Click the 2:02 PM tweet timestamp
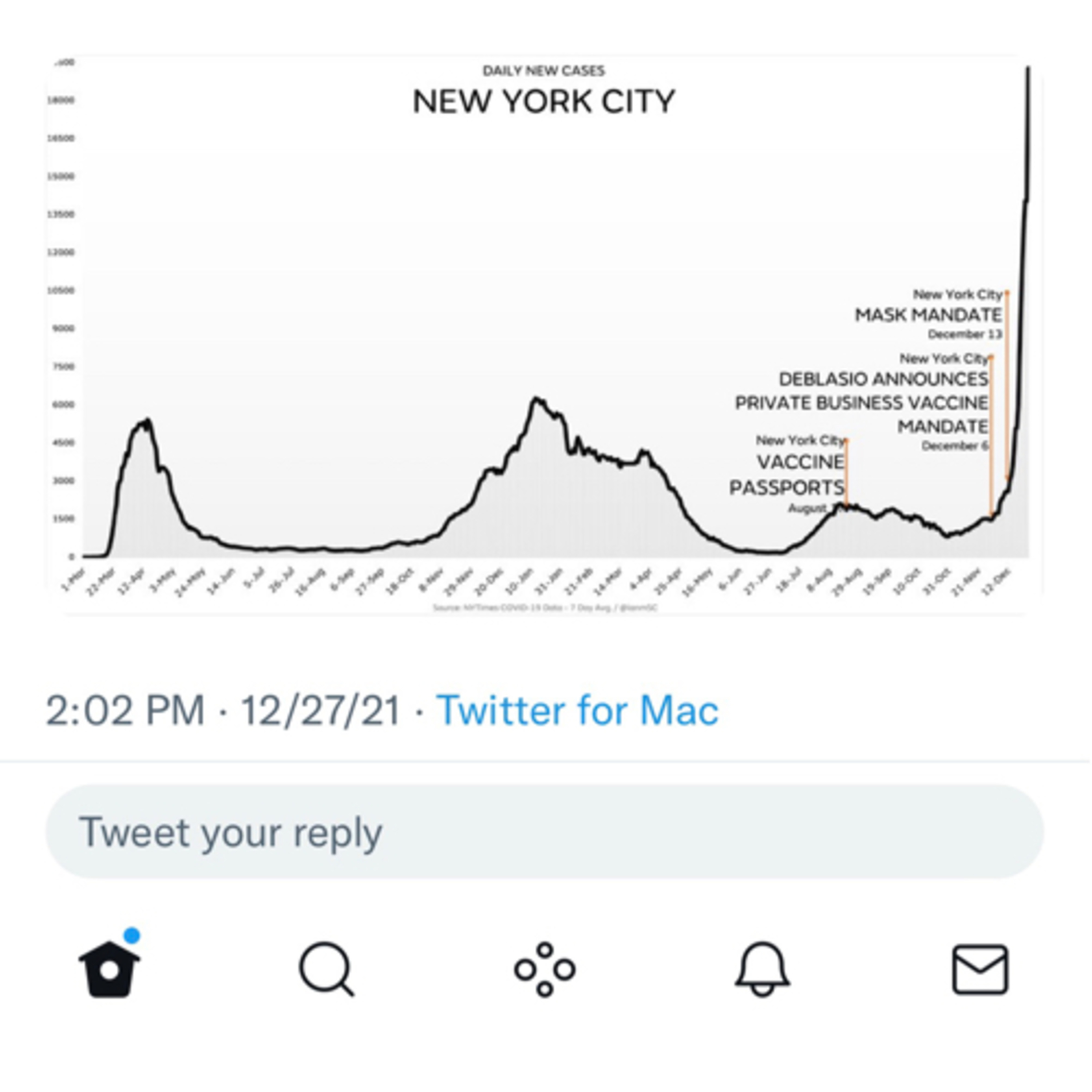The image size is (1092, 1092). pyautogui.click(x=125, y=710)
